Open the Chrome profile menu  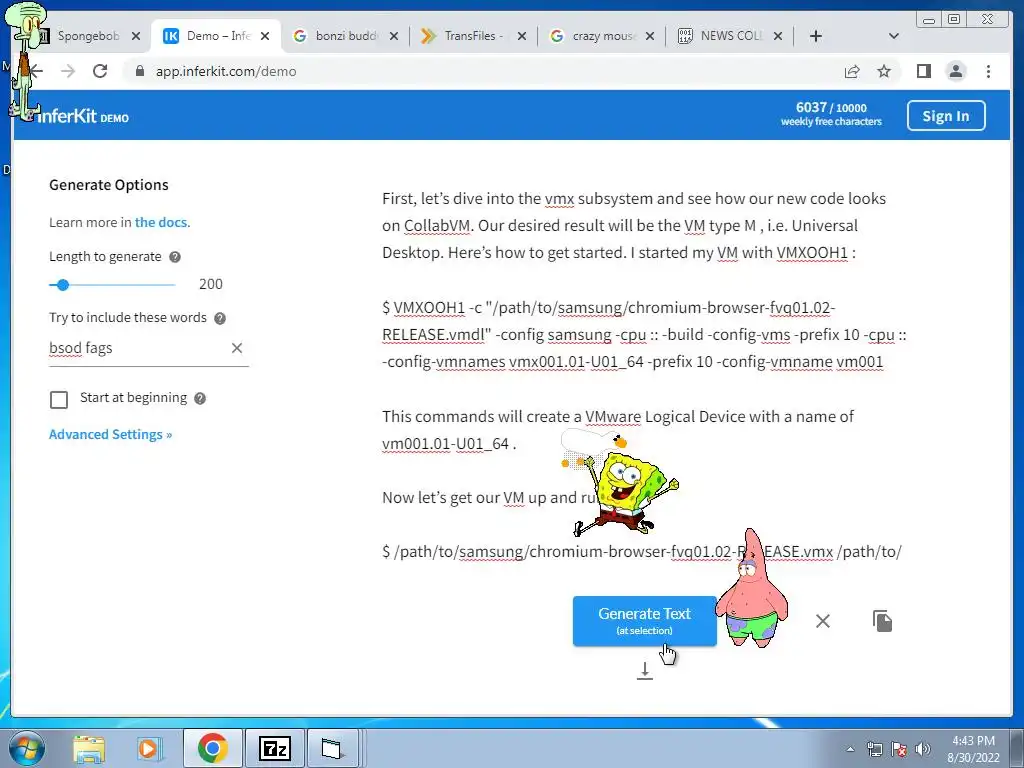coord(955,71)
